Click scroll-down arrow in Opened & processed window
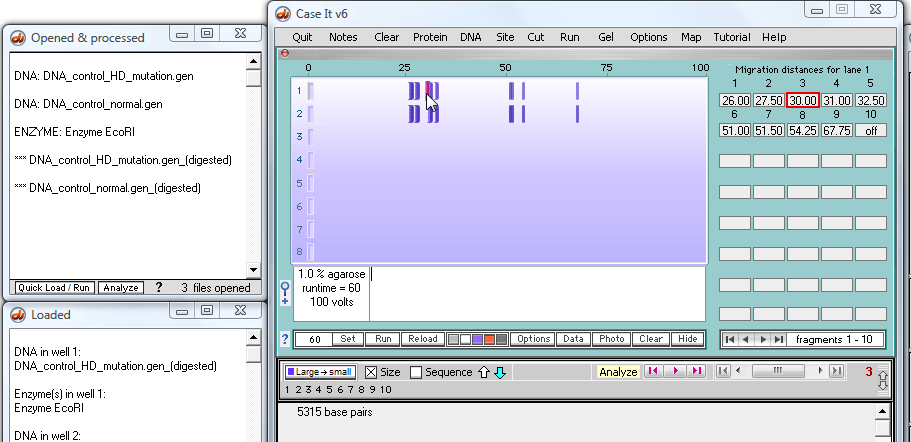The image size is (911, 442). pyautogui.click(x=253, y=270)
